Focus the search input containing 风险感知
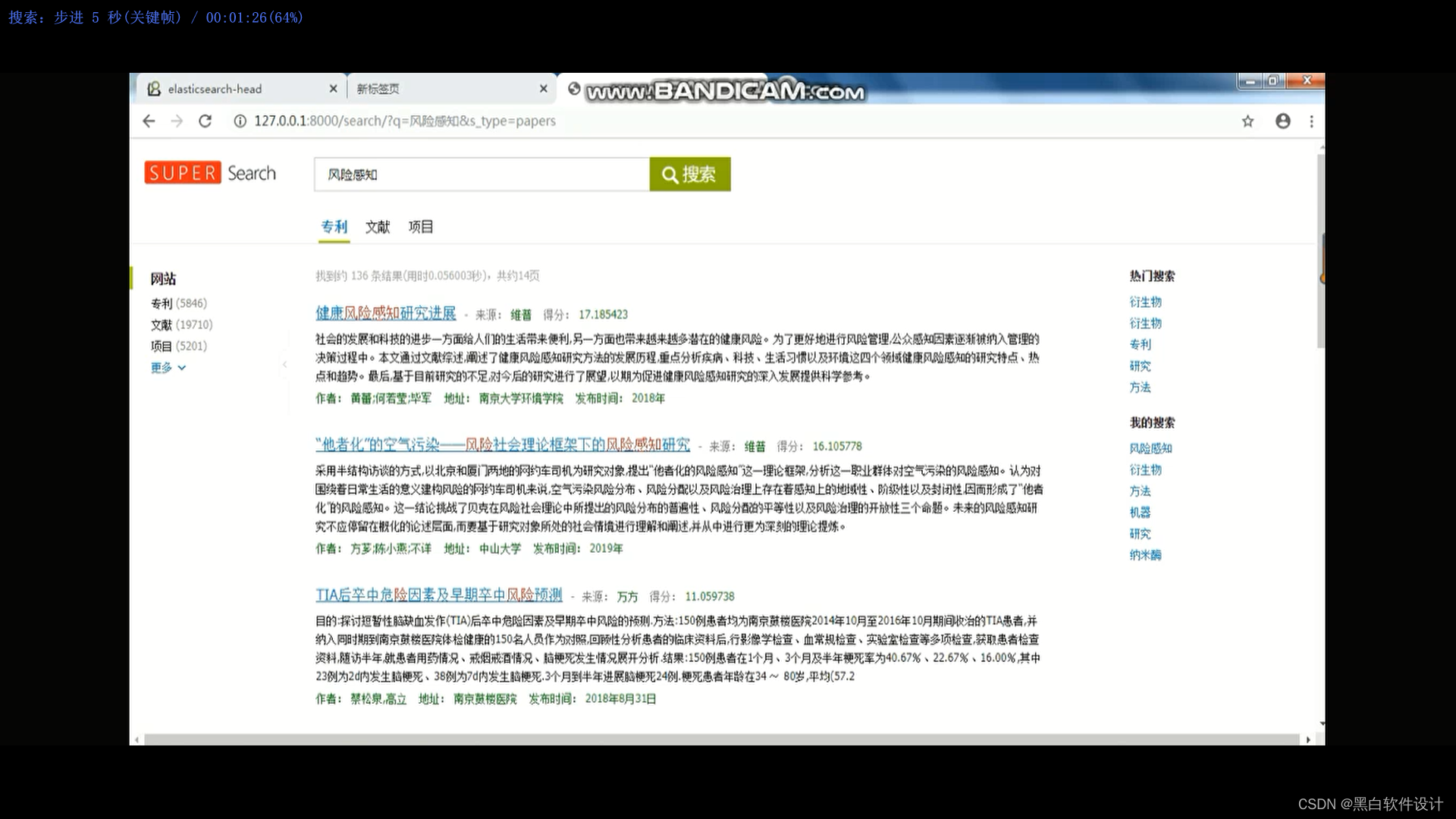This screenshot has width=1456, height=819. [x=482, y=174]
